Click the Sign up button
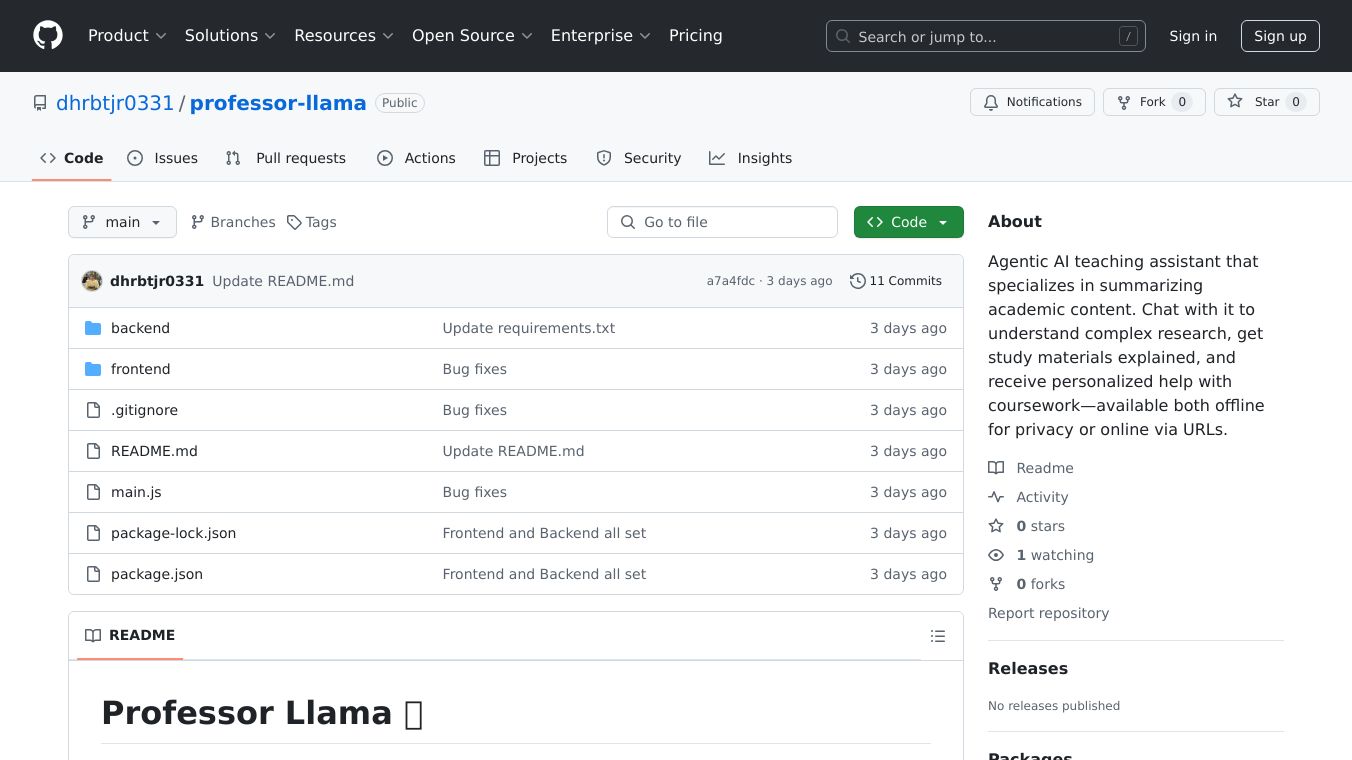1352x760 pixels. coord(1280,36)
